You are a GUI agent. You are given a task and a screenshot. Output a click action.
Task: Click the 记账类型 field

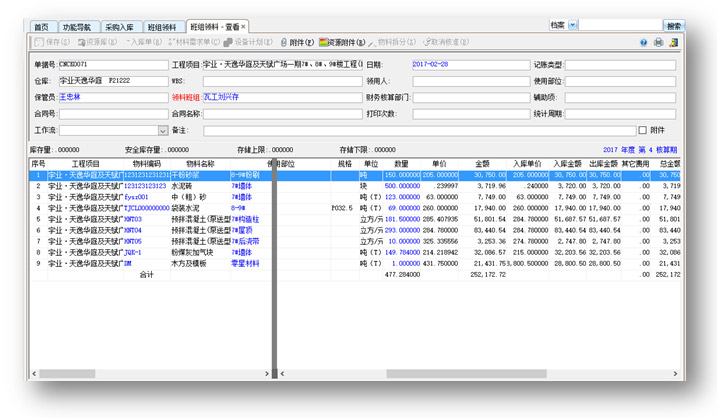pyautogui.click(x=621, y=65)
